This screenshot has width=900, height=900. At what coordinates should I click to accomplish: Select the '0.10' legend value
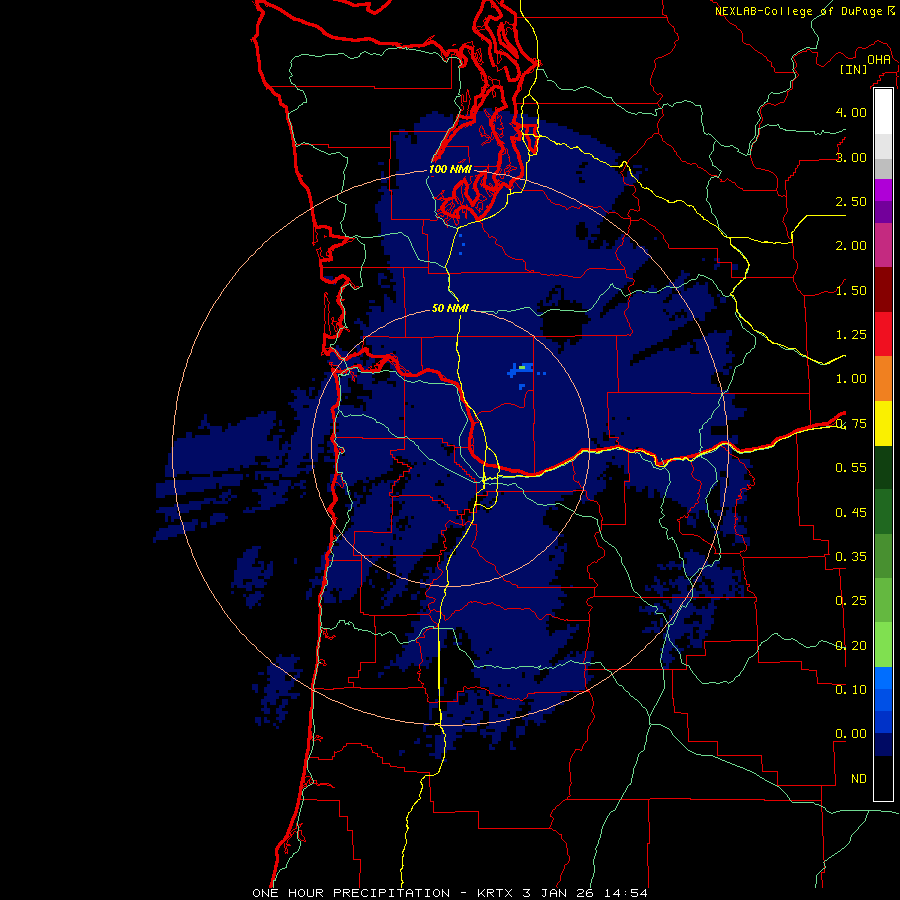(851, 690)
